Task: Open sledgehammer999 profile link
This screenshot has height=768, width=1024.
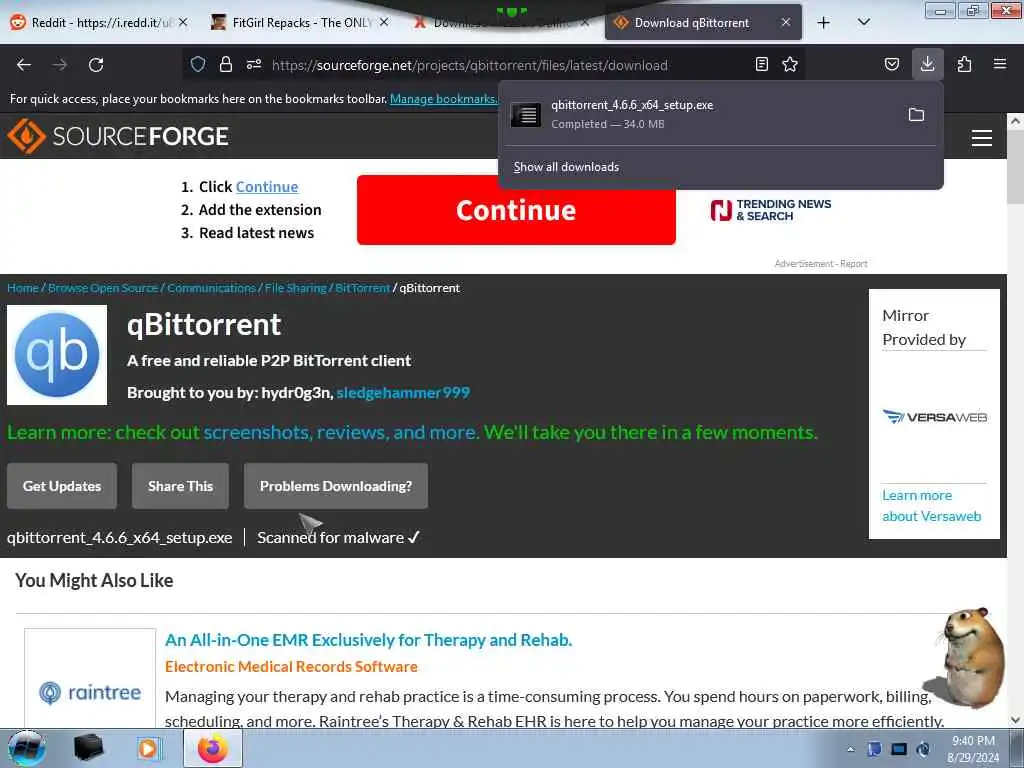Action: click(403, 392)
